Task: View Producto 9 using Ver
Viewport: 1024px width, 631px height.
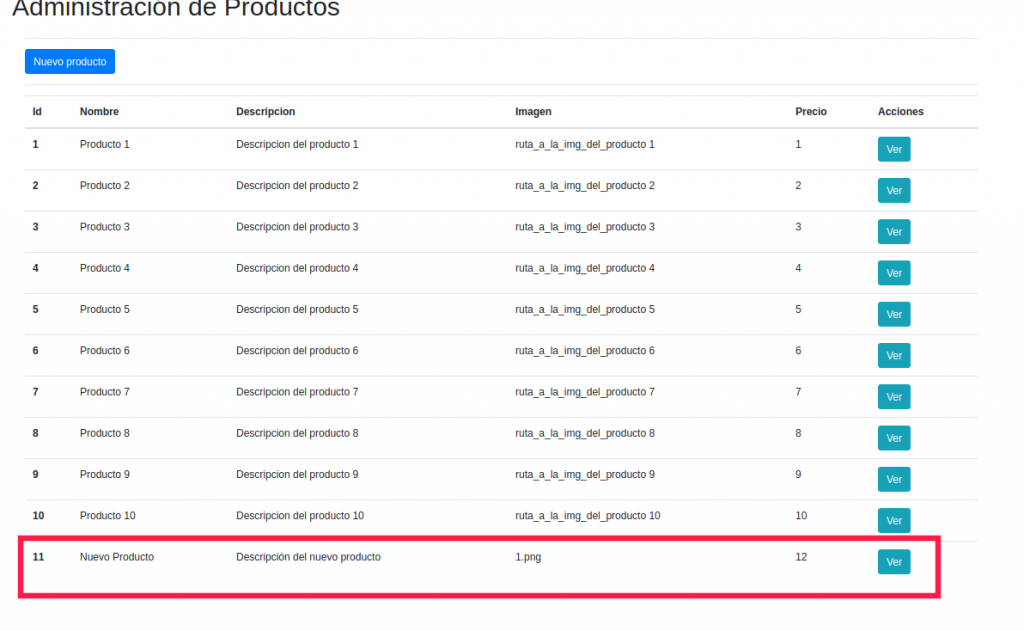Action: coord(894,479)
